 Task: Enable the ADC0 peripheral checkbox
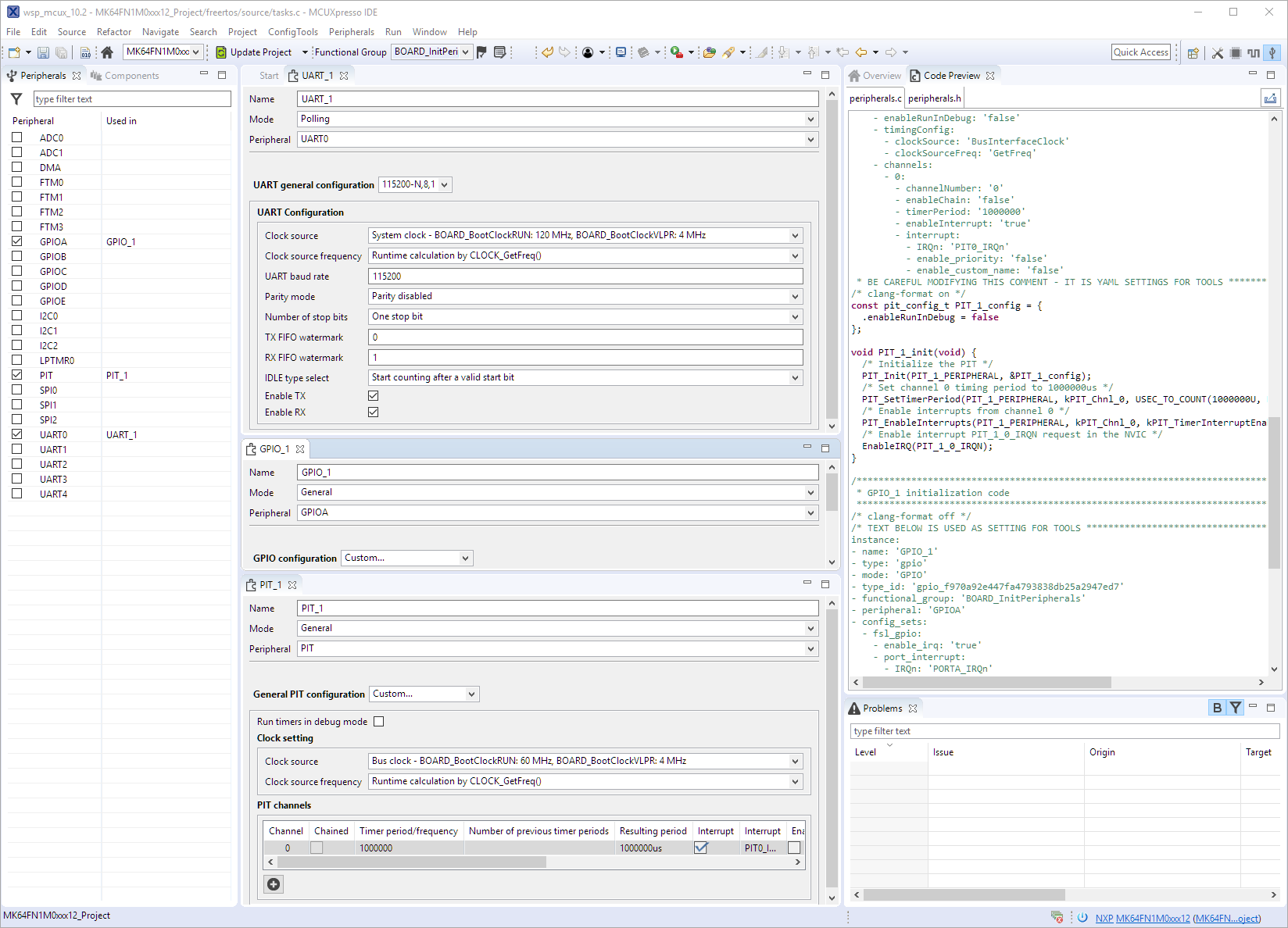(x=16, y=137)
